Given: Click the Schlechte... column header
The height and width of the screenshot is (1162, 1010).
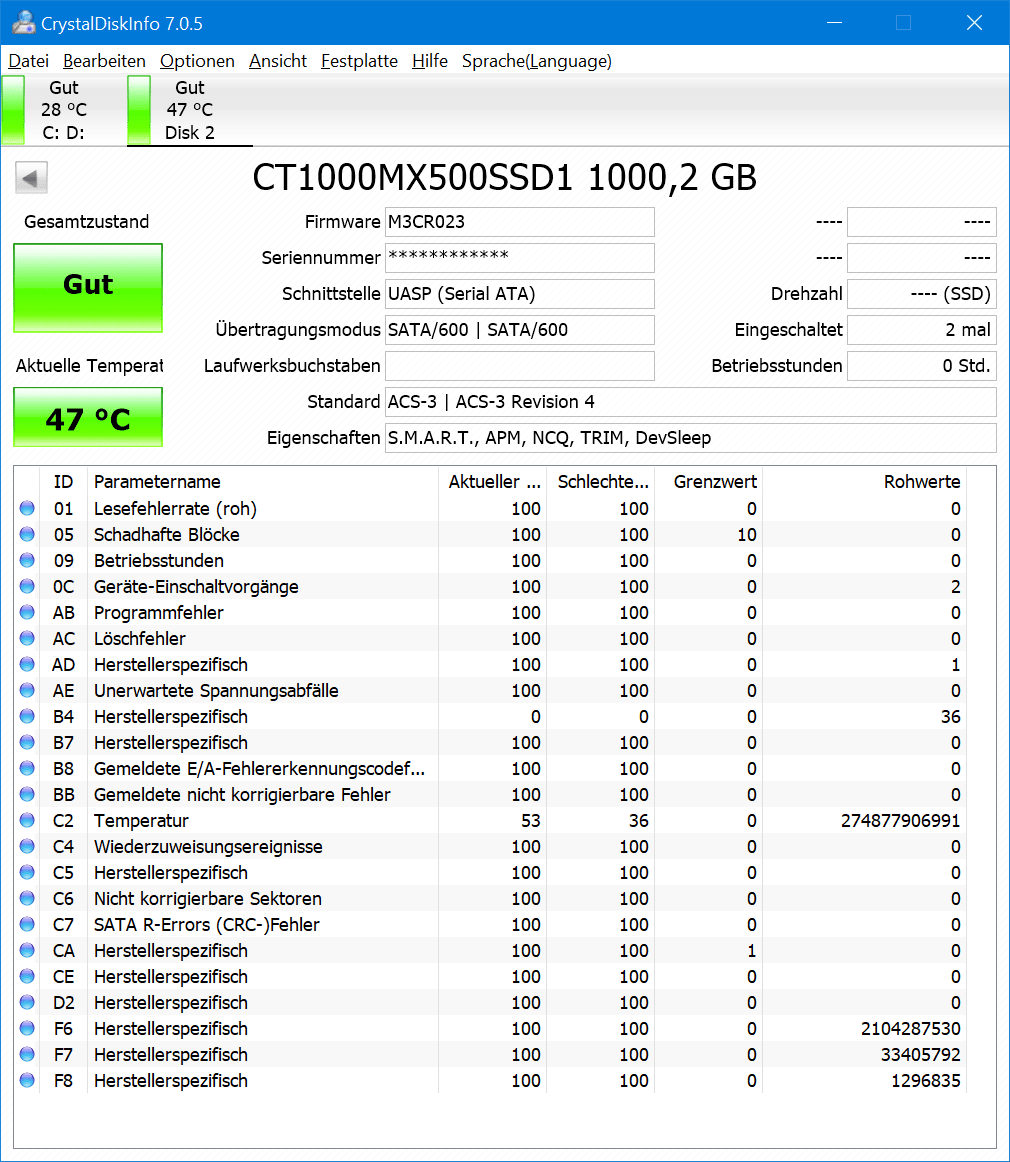Looking at the screenshot, I should tap(600, 482).
